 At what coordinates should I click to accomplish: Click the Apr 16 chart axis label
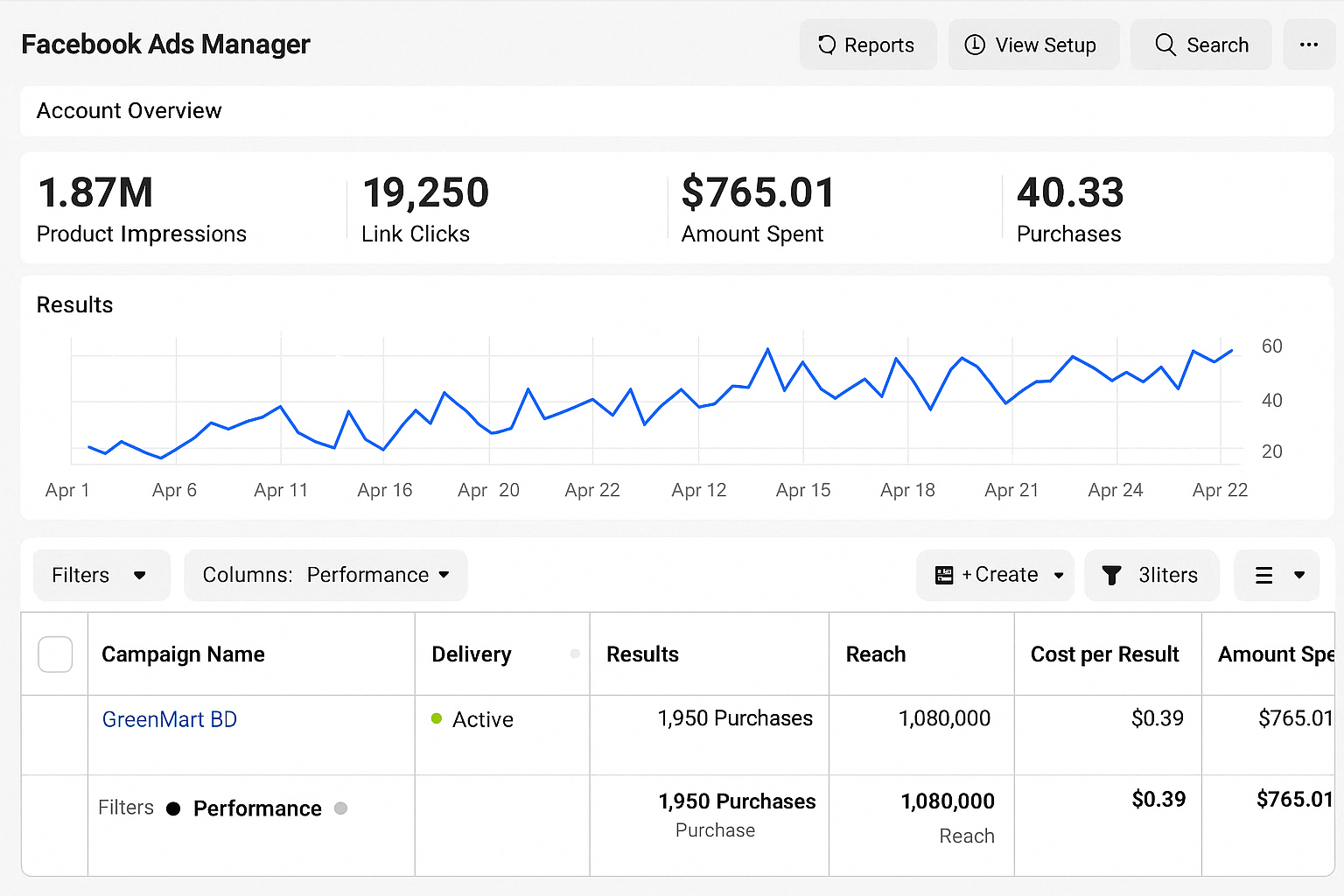[x=385, y=490]
